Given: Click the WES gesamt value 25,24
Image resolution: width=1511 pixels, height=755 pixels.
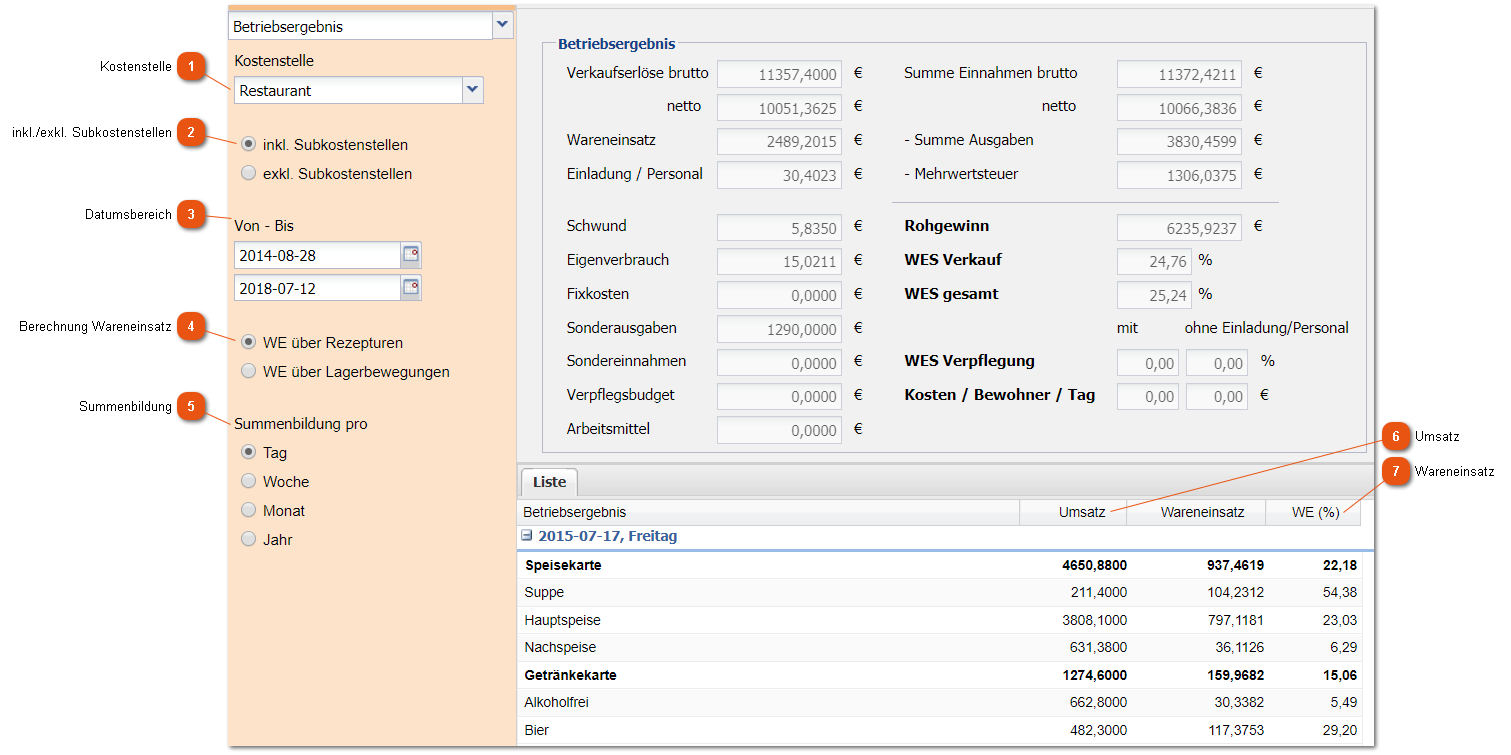Looking at the screenshot, I should (x=1154, y=295).
